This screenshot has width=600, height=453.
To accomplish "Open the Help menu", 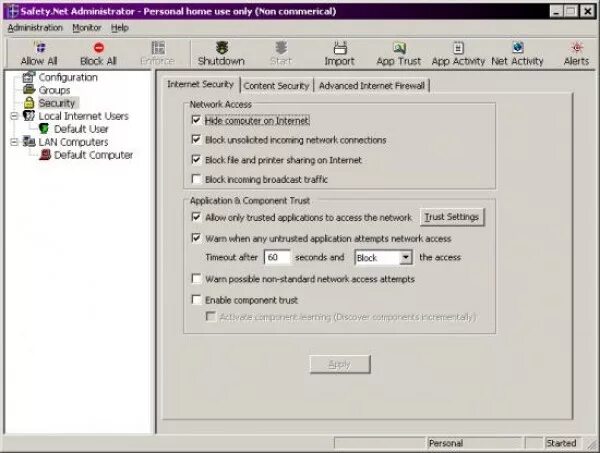I will coord(119,28).
